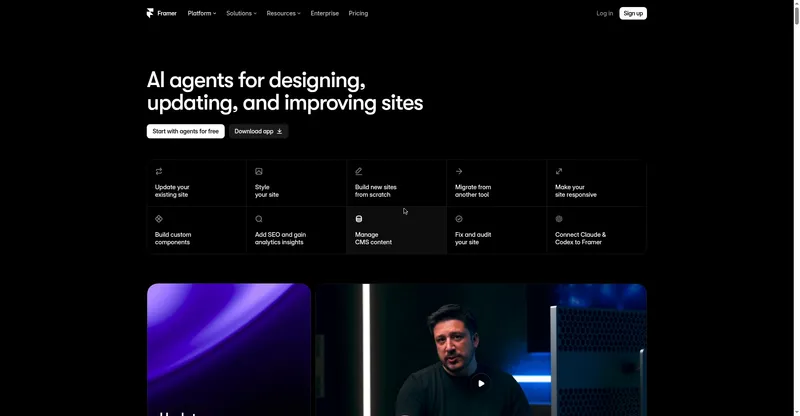Select Connect Claude & Codex to Framer text
Screen dimensions: 800x416
(580, 238)
